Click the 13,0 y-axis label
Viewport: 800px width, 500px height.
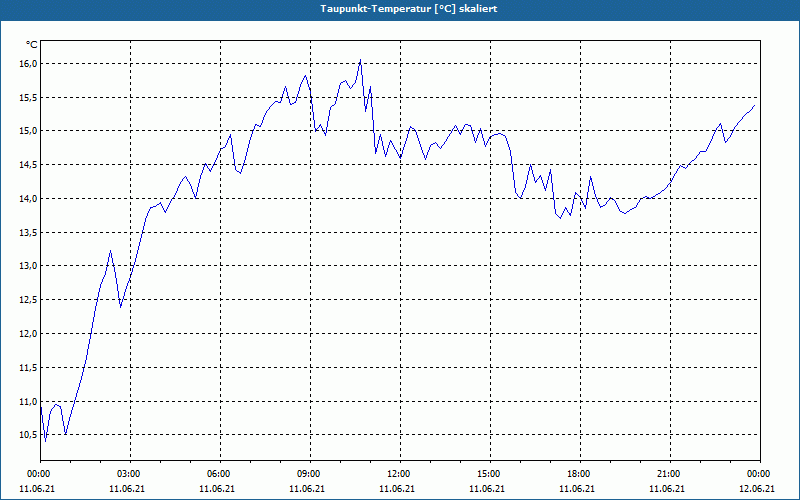point(29,266)
